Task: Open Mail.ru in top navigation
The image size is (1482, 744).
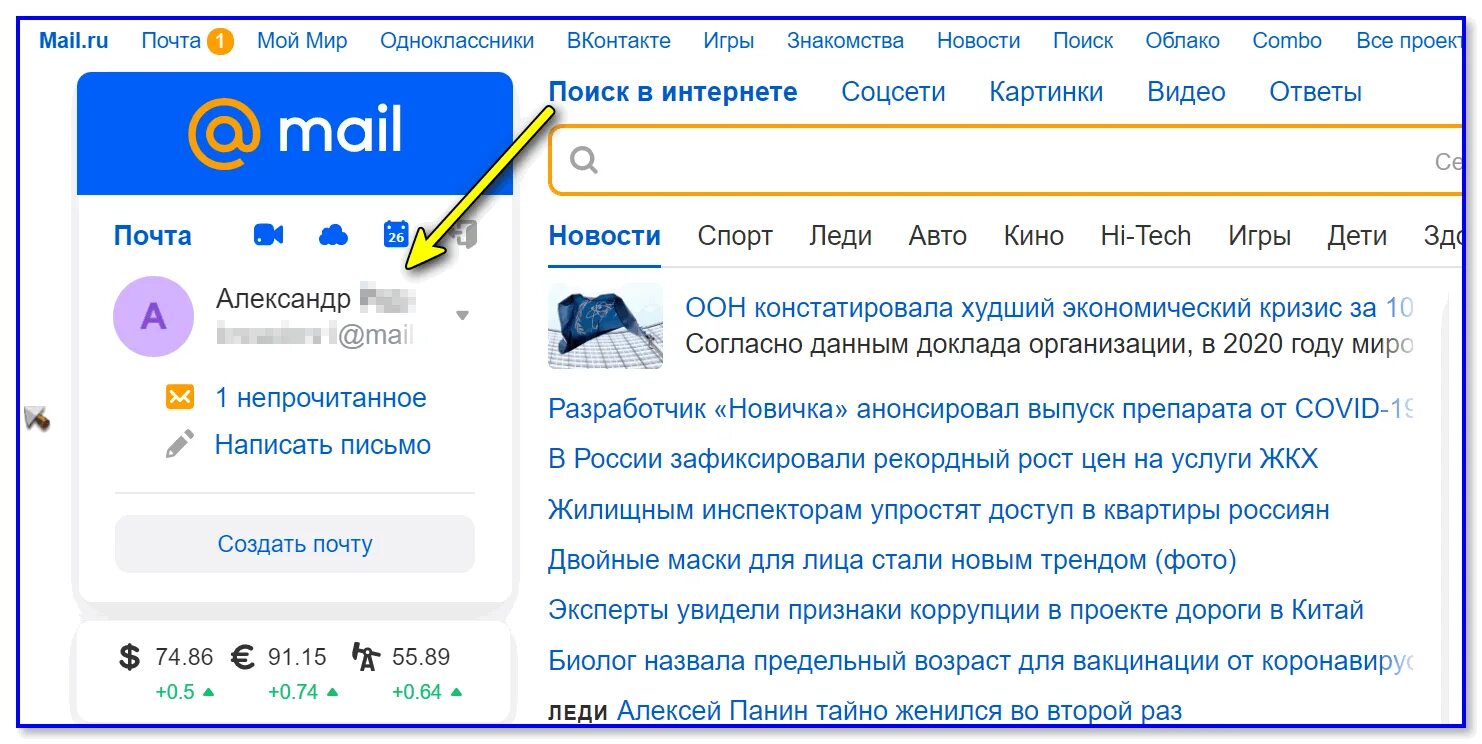Action: 74,41
